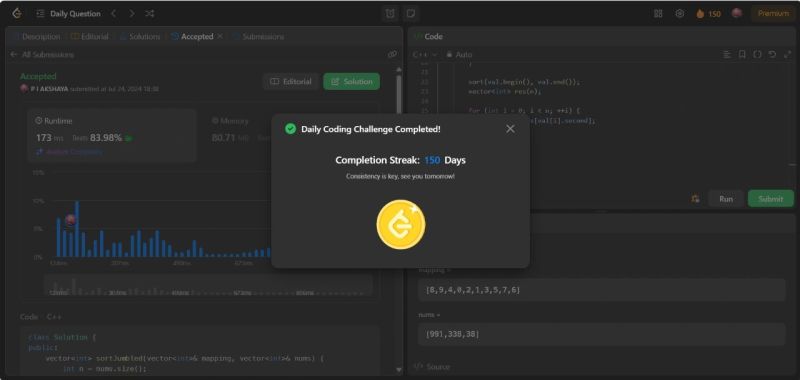Image resolution: width=800 pixels, height=380 pixels.
Task: Switch to the Submissions tab
Action: [x=258, y=37]
